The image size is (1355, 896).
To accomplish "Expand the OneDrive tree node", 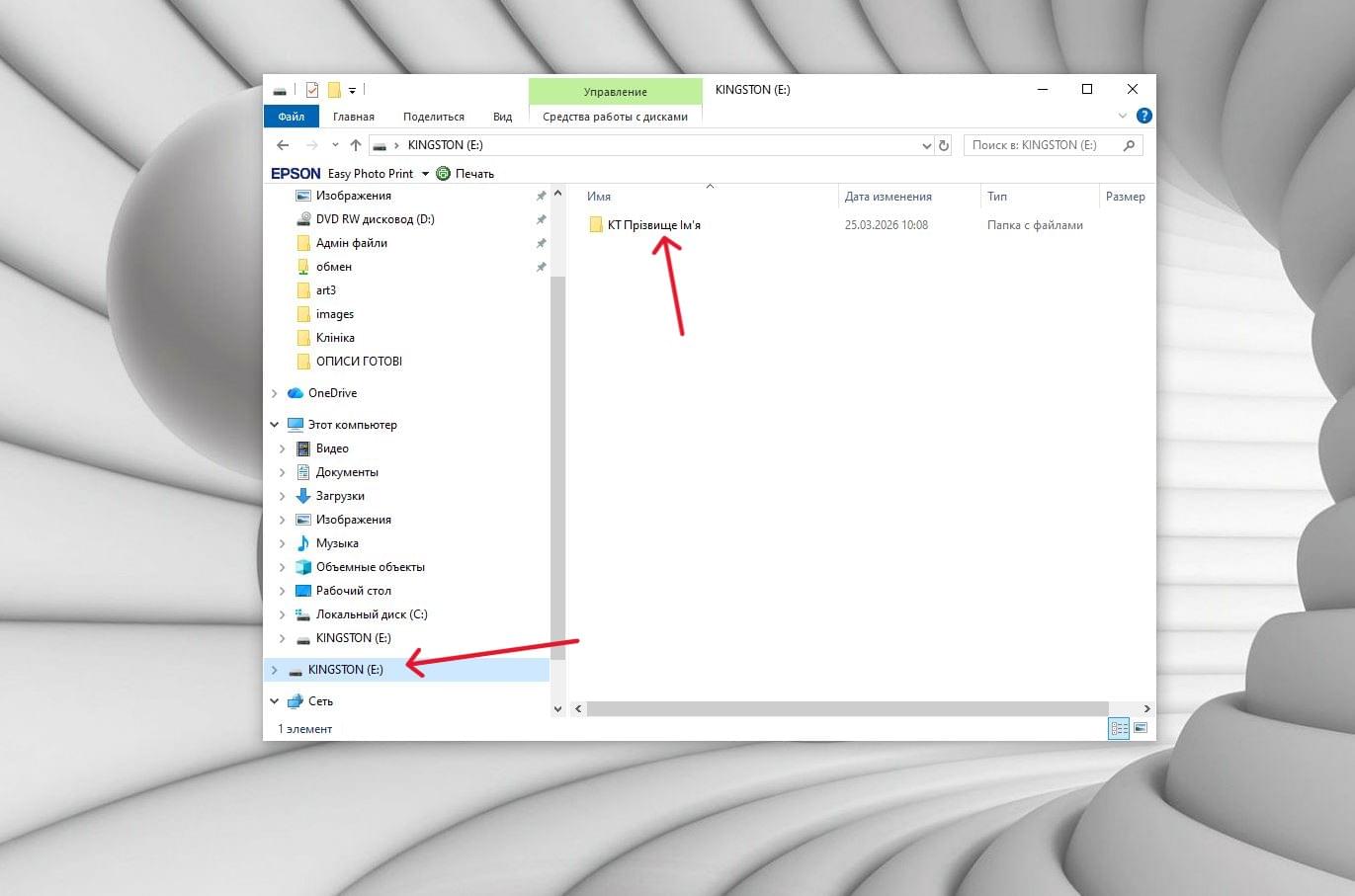I will pyautogui.click(x=275, y=393).
